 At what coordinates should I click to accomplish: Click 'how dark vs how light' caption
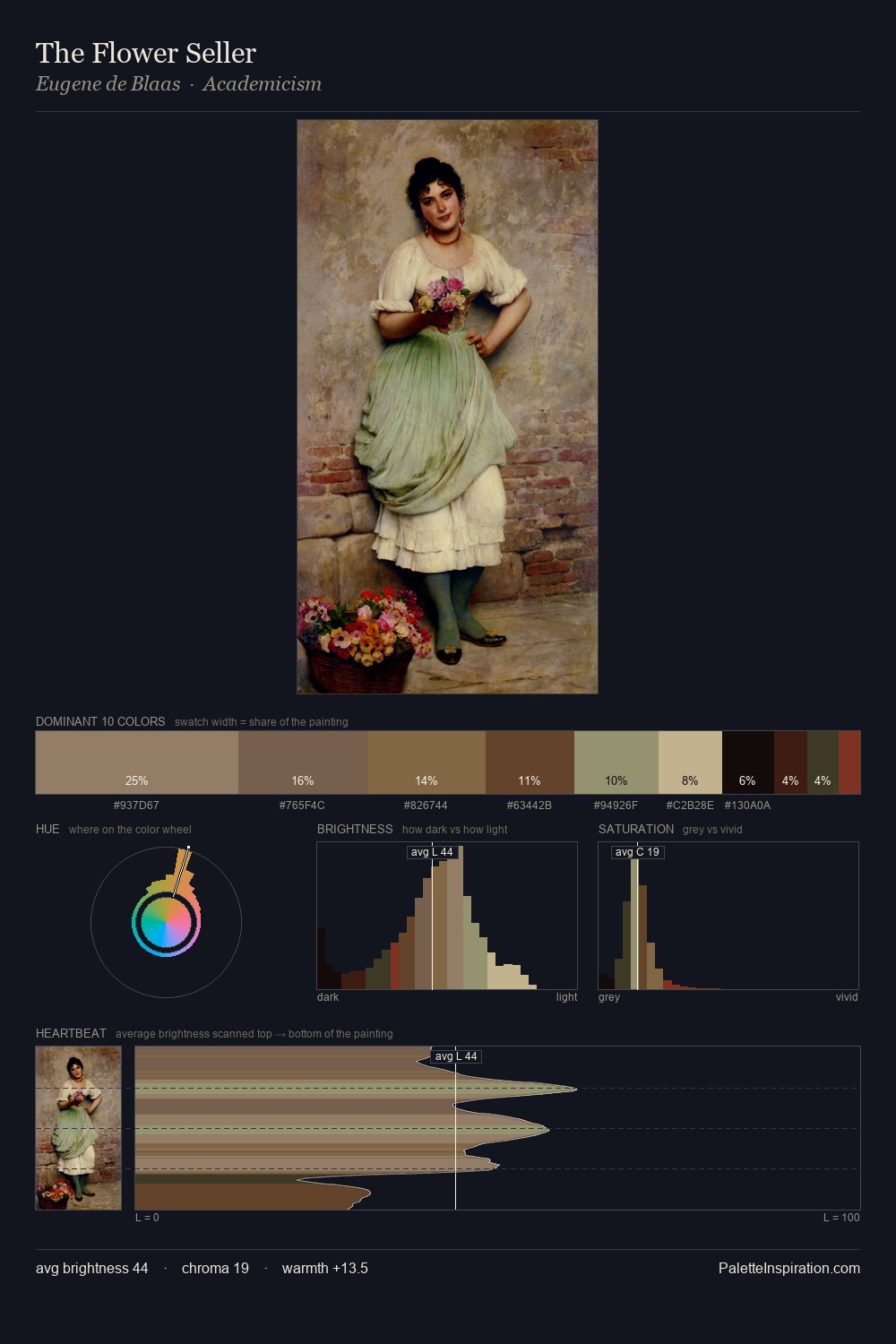click(x=454, y=830)
